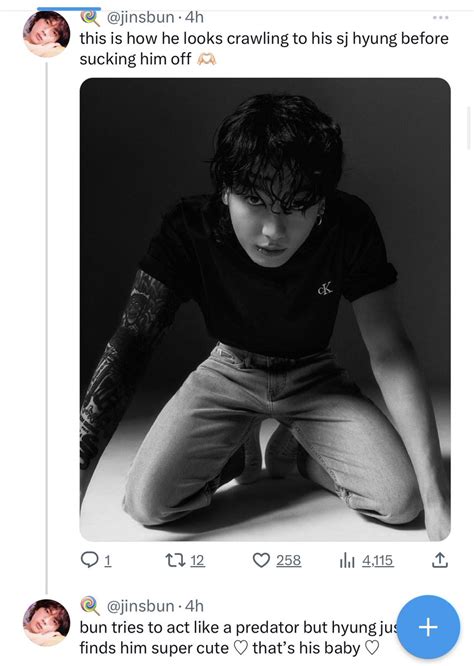This screenshot has width=474, height=666.
Task: Open the black and white photo
Action: click(265, 309)
